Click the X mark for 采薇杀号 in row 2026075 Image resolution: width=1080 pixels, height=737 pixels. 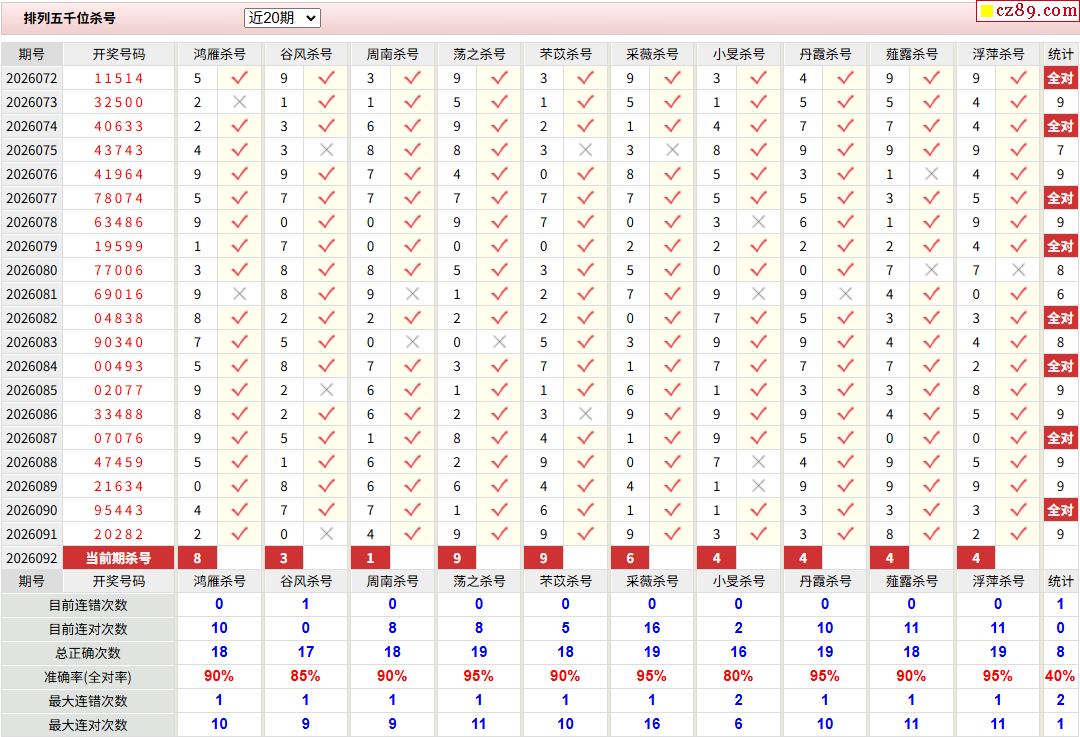[672, 150]
